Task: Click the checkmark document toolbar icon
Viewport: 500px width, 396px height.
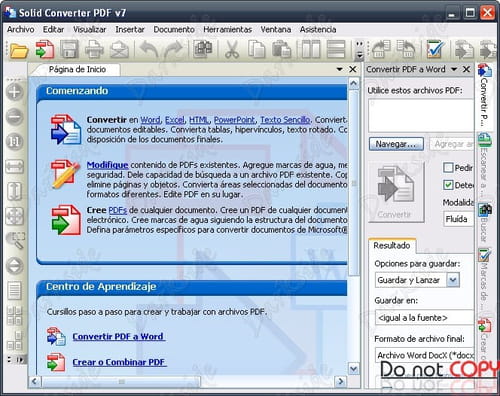Action: (x=435, y=49)
